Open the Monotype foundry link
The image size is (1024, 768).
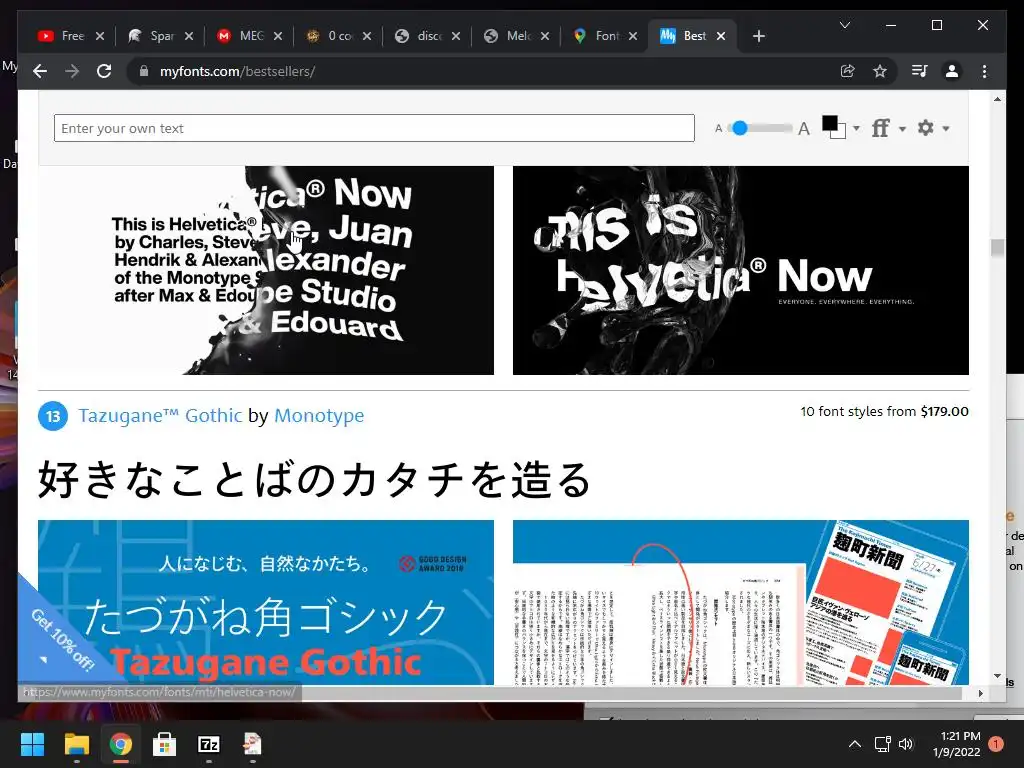pyautogui.click(x=319, y=415)
